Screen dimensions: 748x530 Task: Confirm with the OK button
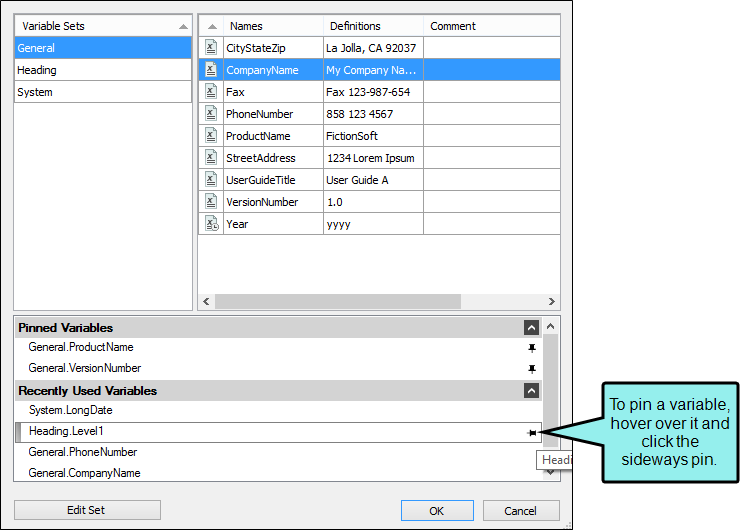pyautogui.click(x=437, y=510)
